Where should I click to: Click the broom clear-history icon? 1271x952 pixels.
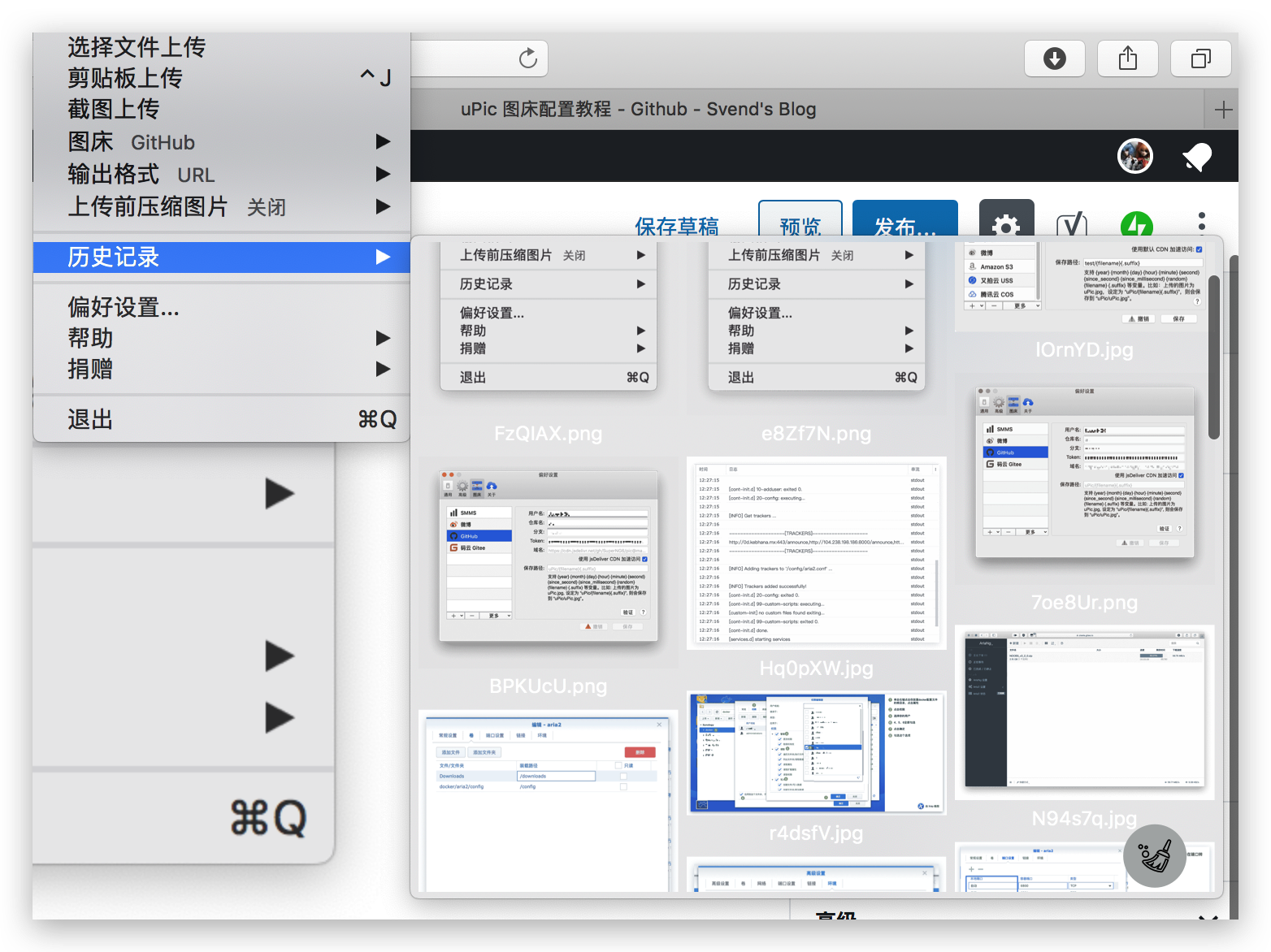1155,856
